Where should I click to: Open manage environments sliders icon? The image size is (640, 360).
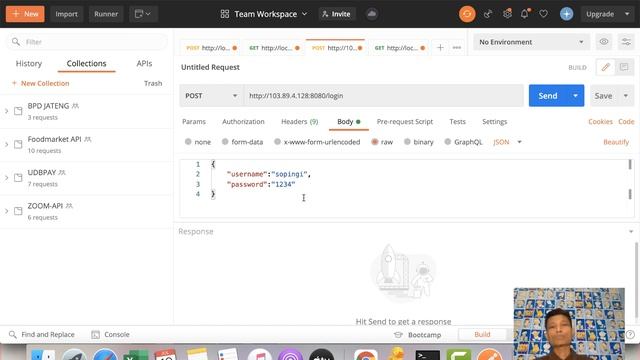pyautogui.click(x=626, y=42)
